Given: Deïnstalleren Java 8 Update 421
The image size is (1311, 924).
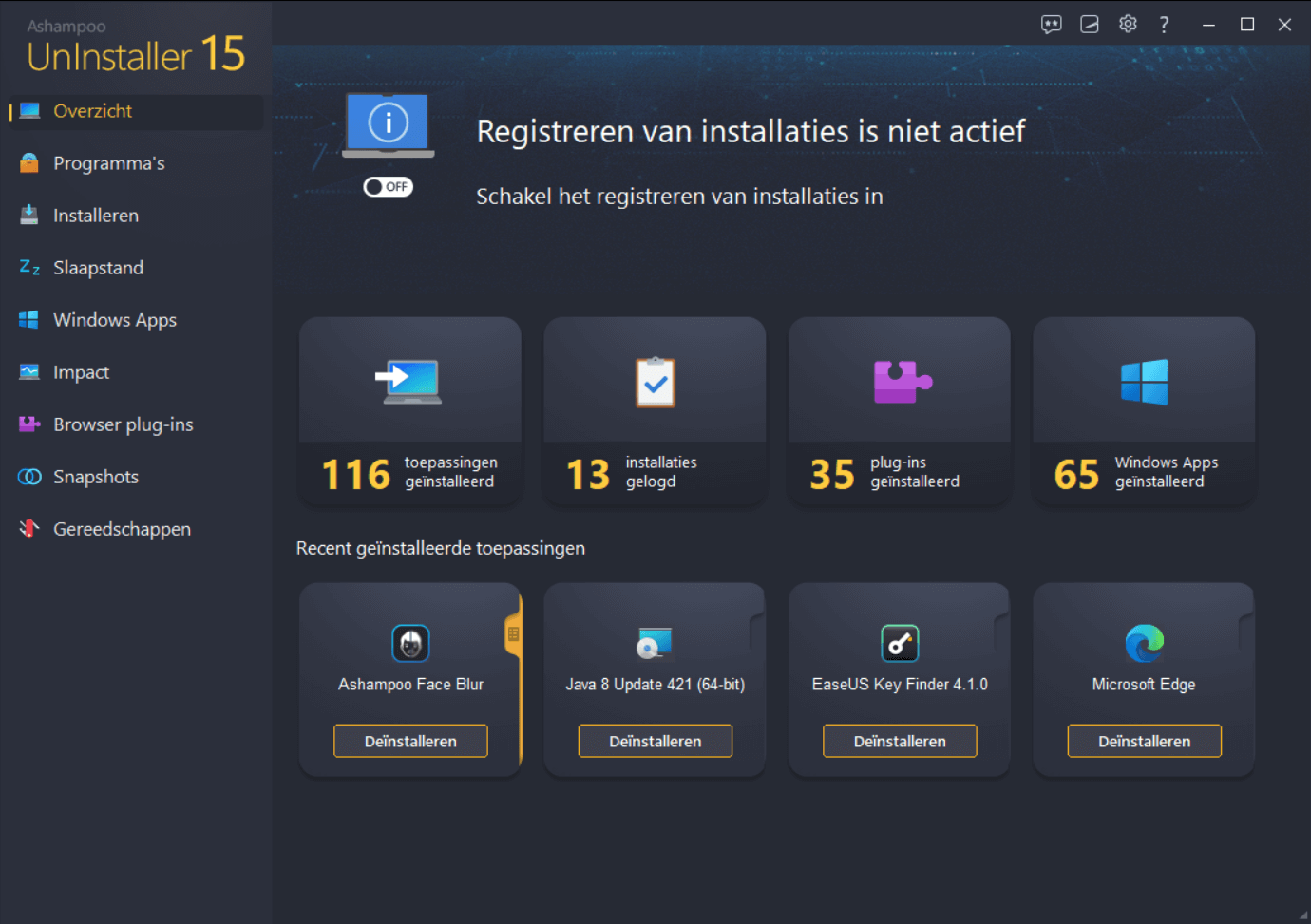Looking at the screenshot, I should pos(655,742).
